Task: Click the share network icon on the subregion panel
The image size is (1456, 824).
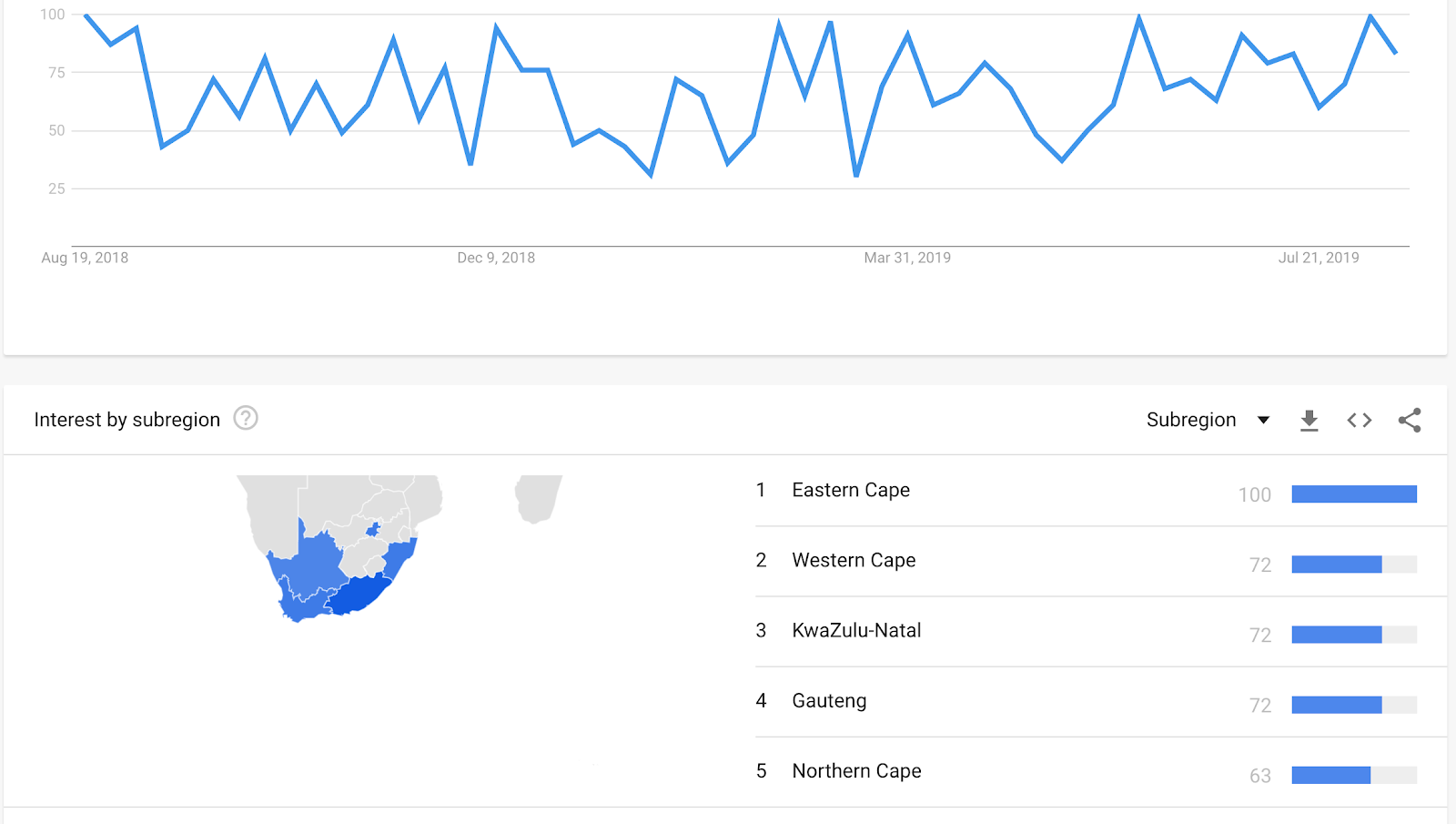Action: pos(1409,420)
